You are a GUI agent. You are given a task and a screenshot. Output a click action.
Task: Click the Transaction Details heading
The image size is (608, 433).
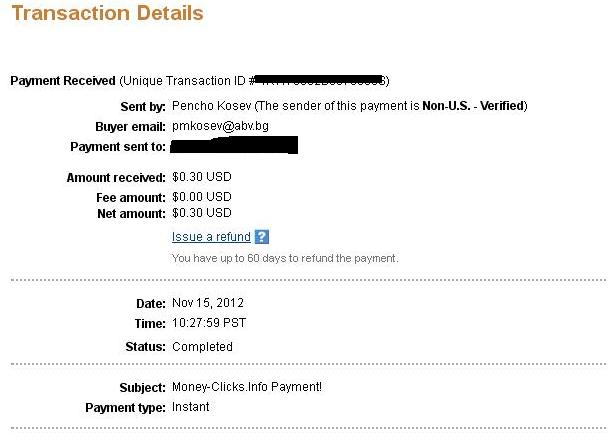click(106, 13)
